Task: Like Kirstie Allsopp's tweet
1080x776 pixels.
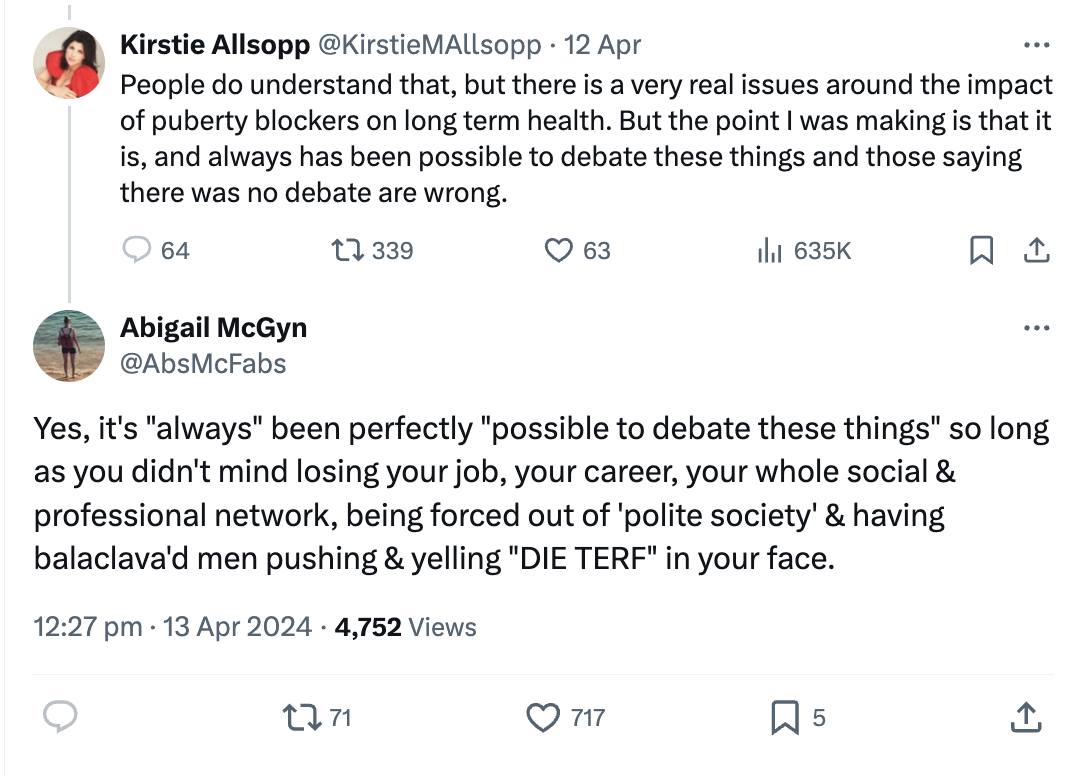Action: click(x=558, y=251)
